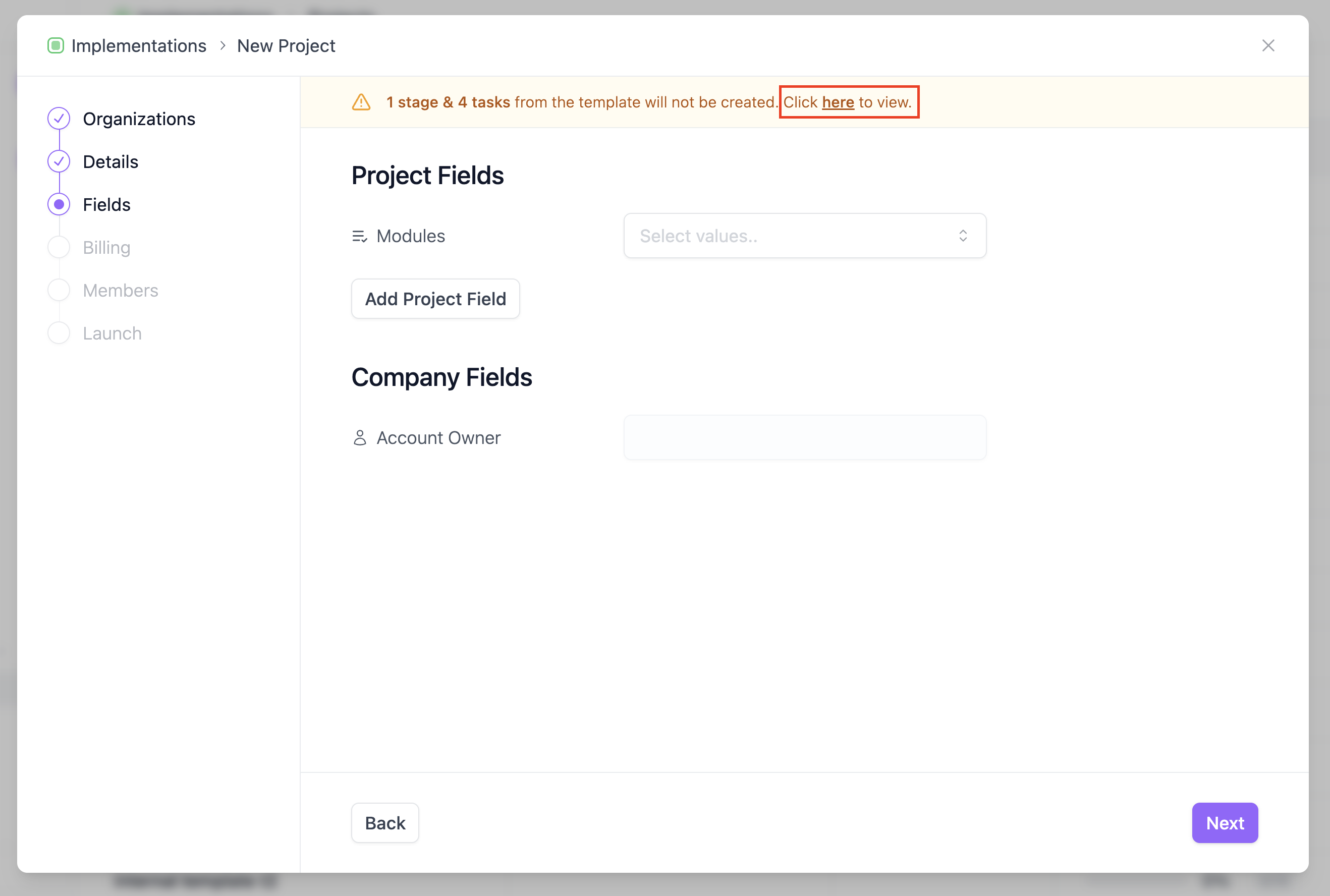Click the green Implementations icon

tap(56, 46)
